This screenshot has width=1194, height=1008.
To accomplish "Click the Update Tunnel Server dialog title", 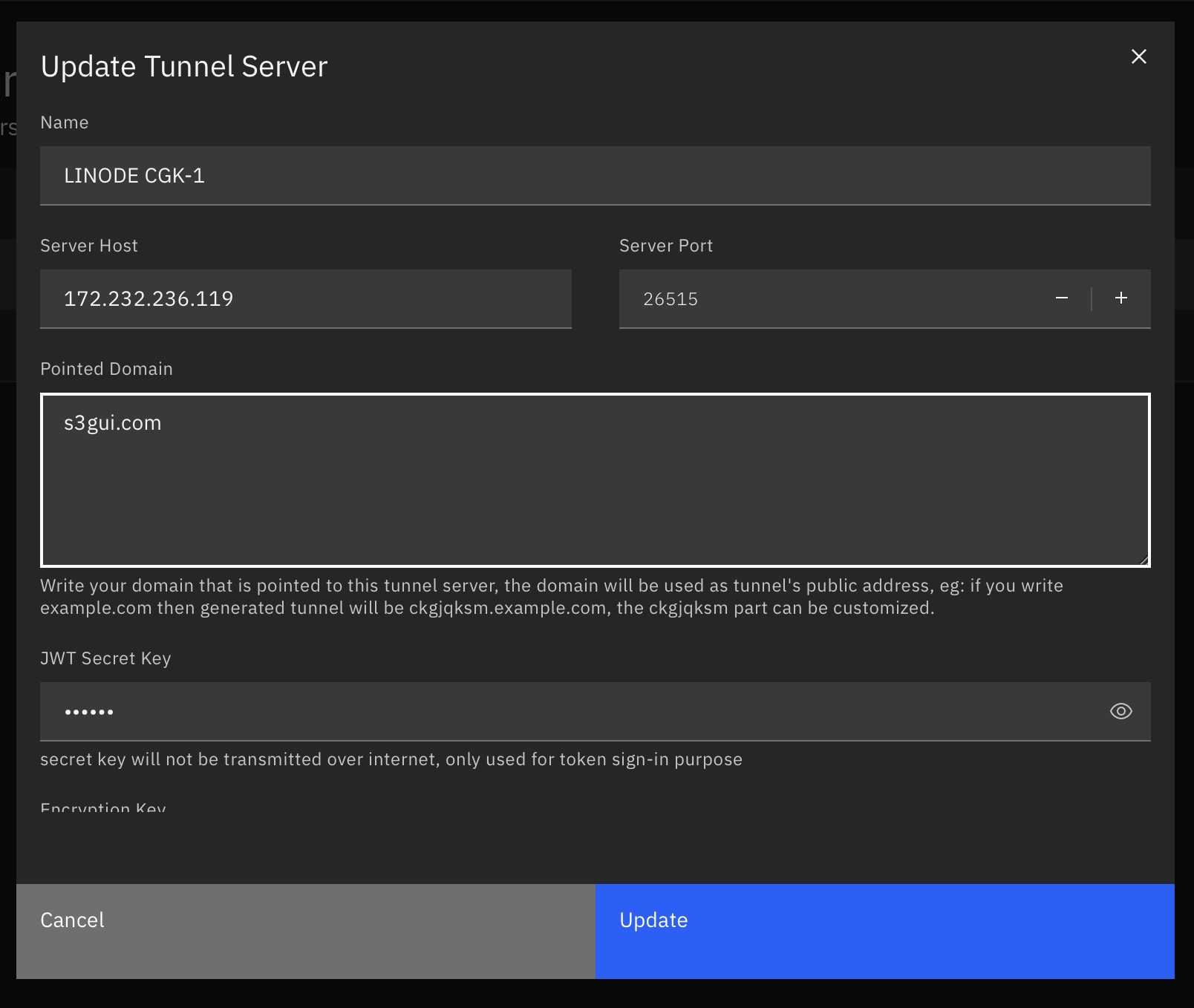I will [x=183, y=66].
